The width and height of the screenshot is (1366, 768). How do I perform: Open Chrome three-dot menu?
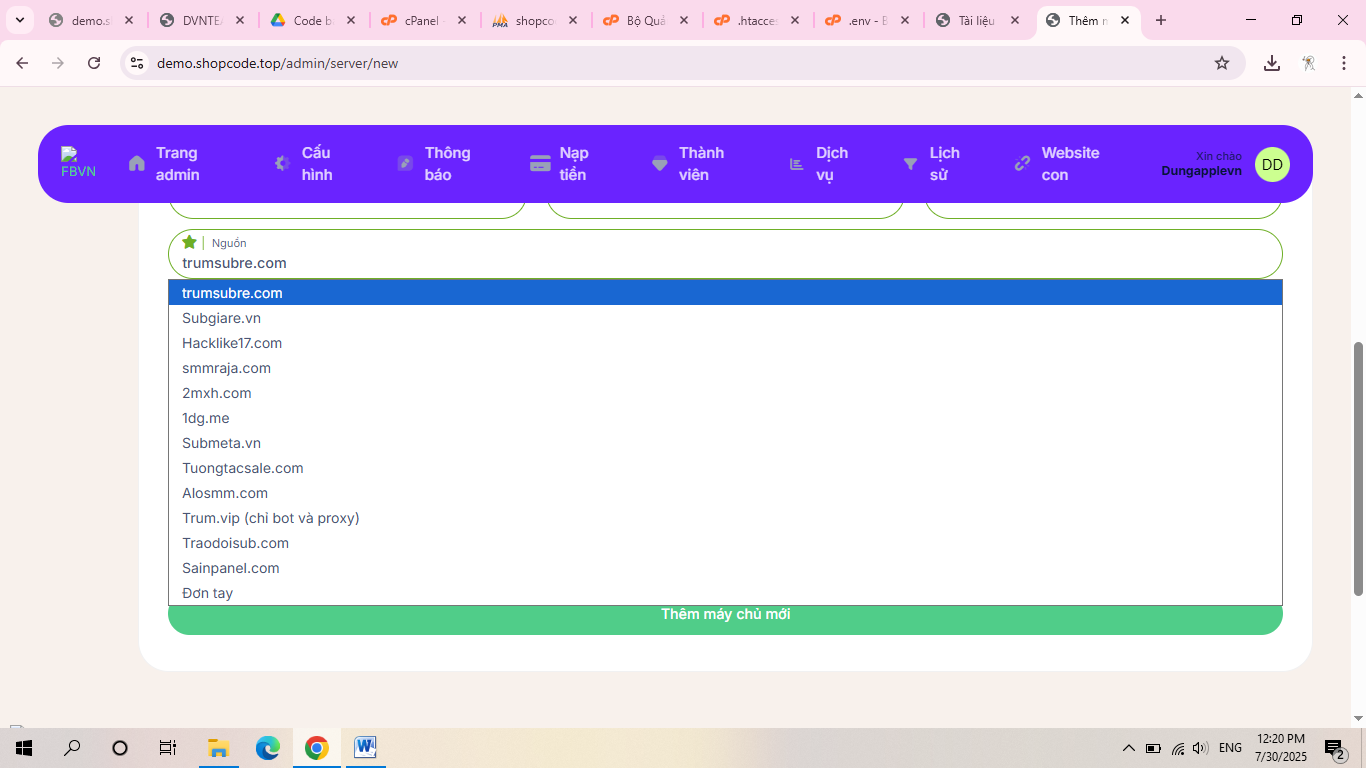point(1344,63)
